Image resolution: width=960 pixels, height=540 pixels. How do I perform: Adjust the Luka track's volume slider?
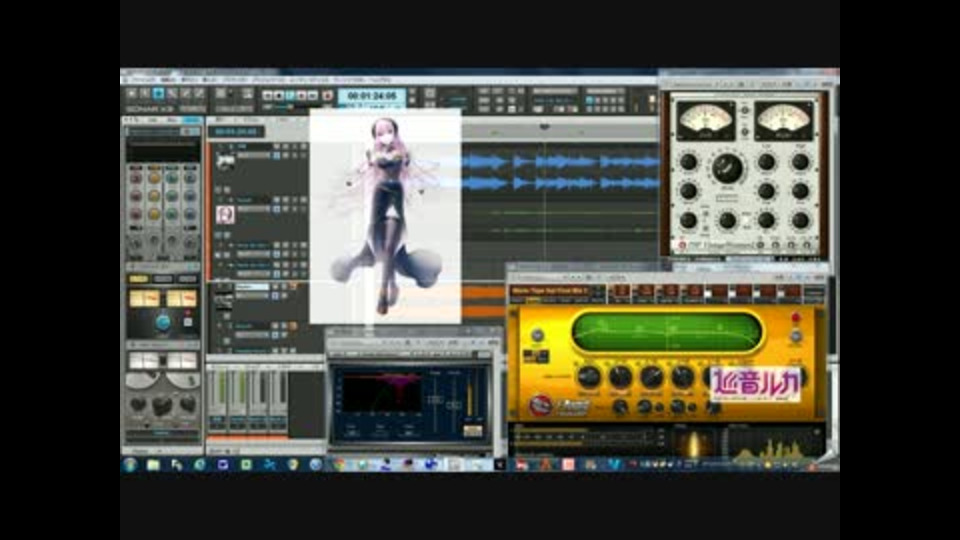pyautogui.click(x=254, y=209)
